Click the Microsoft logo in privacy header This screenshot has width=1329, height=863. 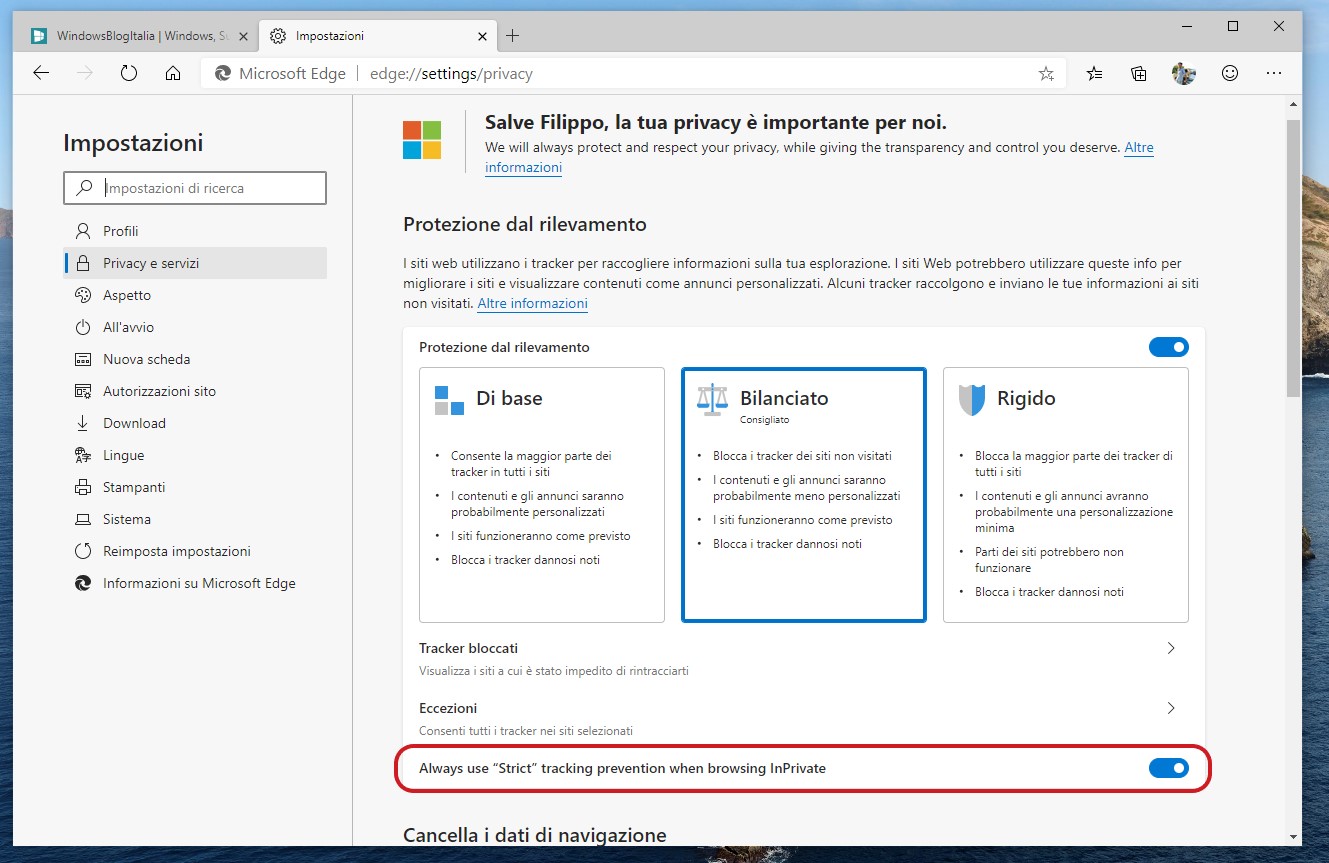[422, 140]
